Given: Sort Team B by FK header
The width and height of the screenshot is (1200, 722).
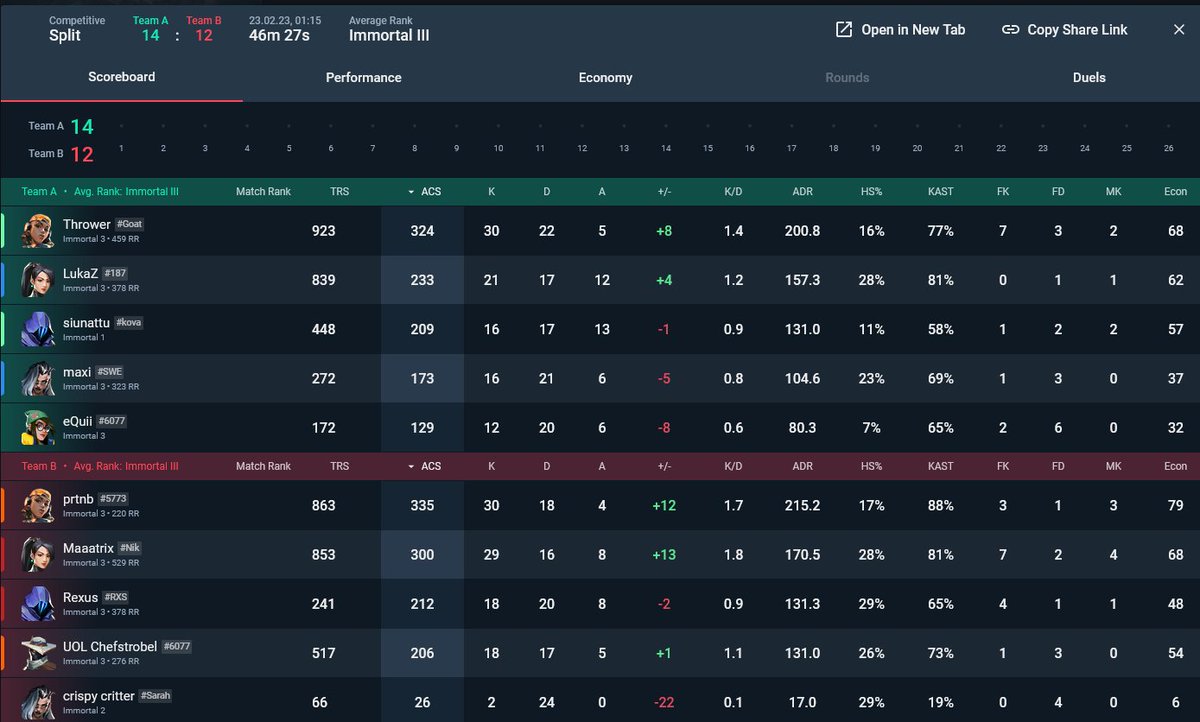Looking at the screenshot, I should point(1003,466).
